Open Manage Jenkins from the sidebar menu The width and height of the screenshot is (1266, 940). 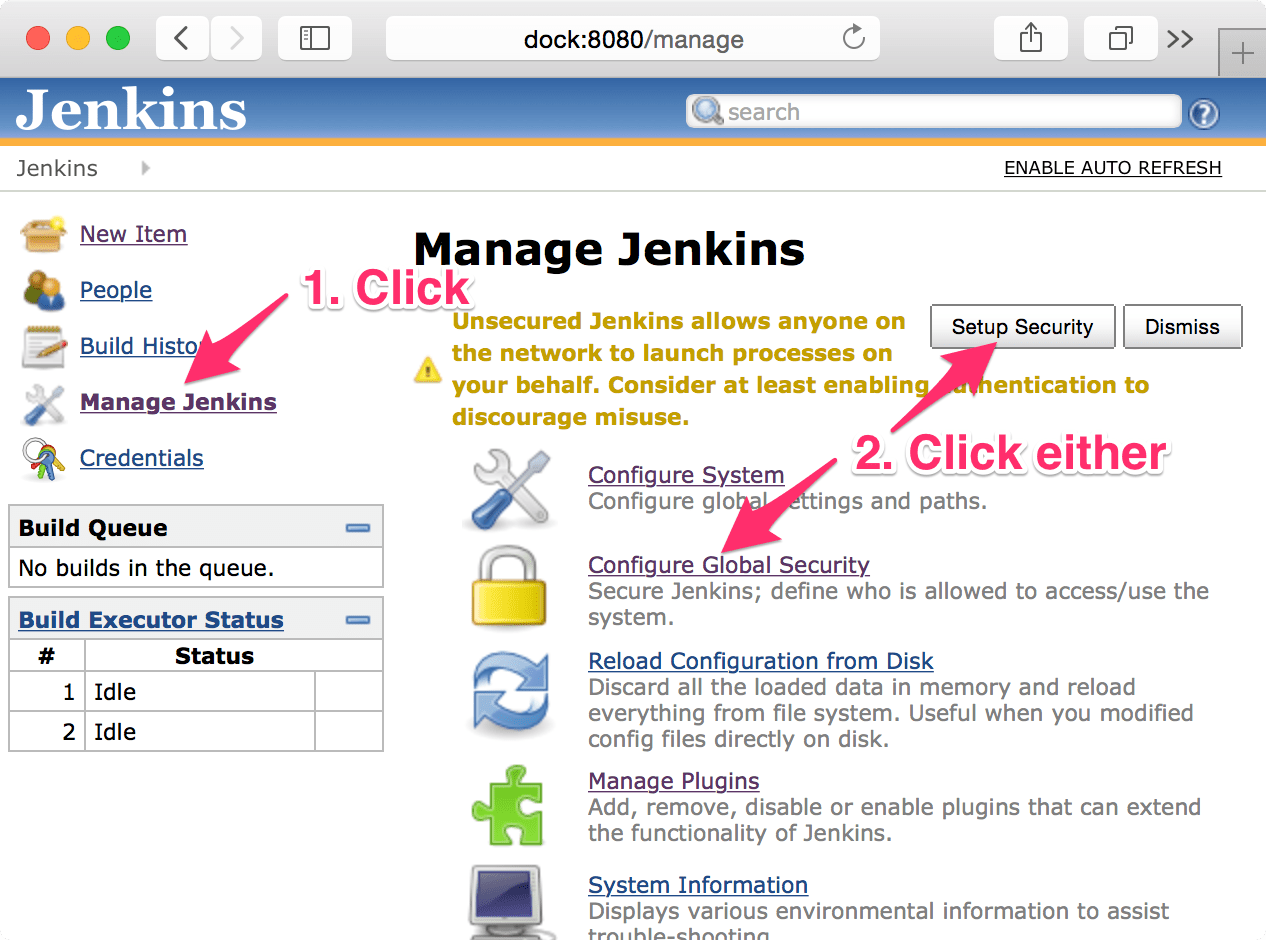(x=177, y=401)
